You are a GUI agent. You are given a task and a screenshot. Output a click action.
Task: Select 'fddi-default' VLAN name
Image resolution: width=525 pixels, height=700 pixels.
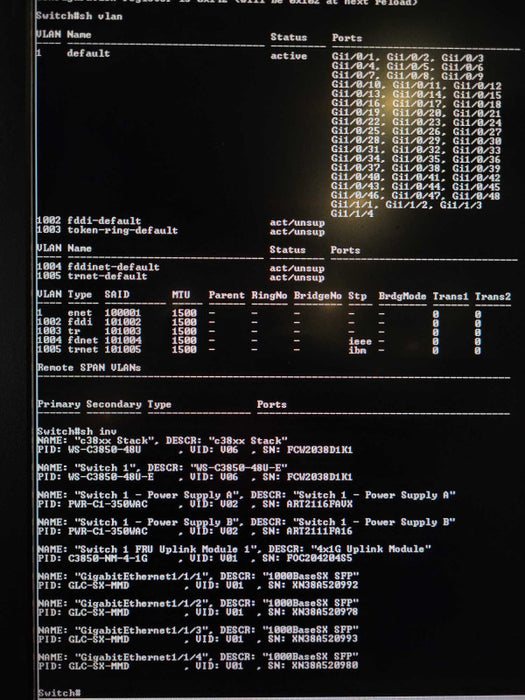(x=104, y=221)
